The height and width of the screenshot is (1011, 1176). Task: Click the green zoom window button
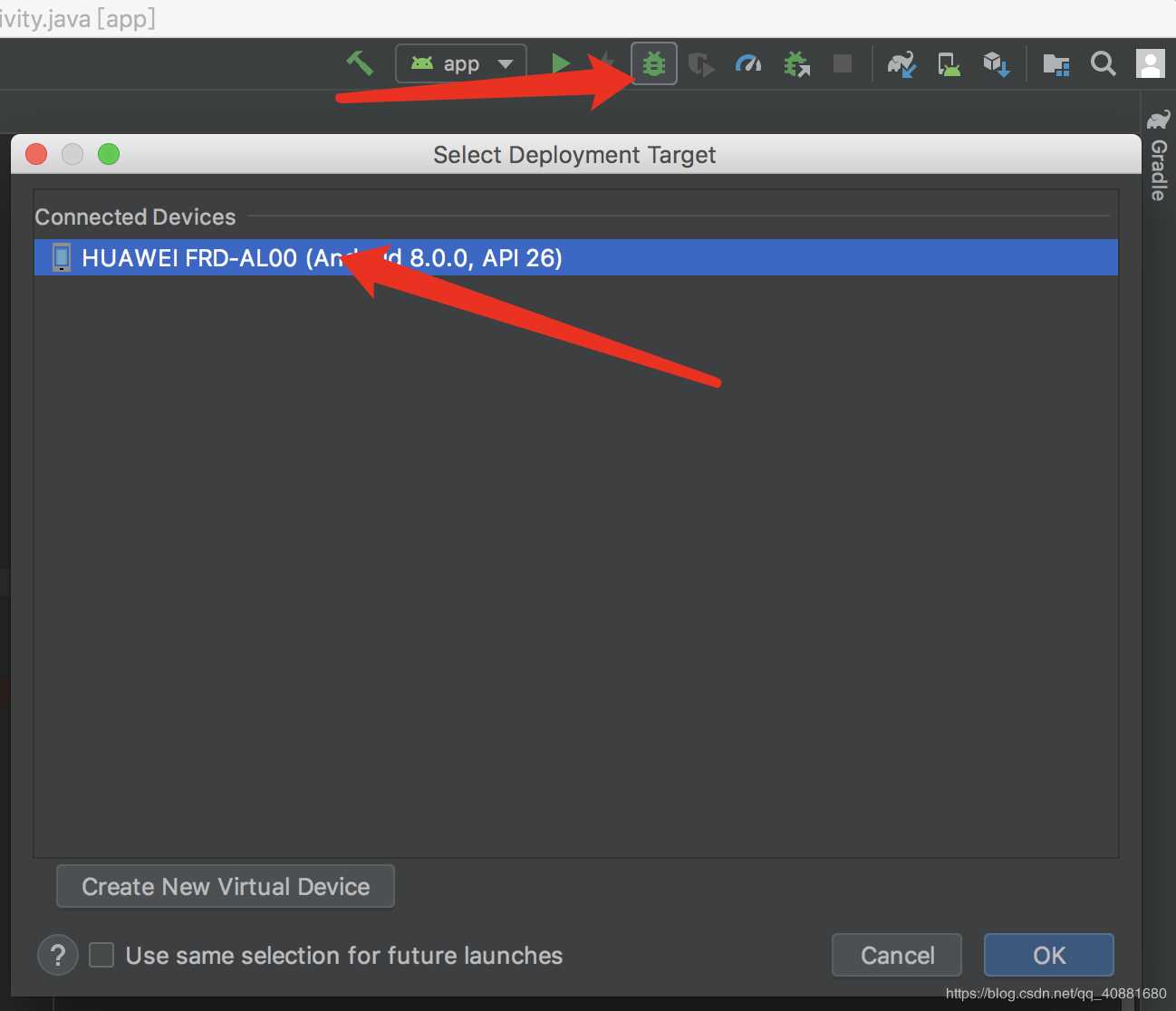pyautogui.click(x=109, y=154)
